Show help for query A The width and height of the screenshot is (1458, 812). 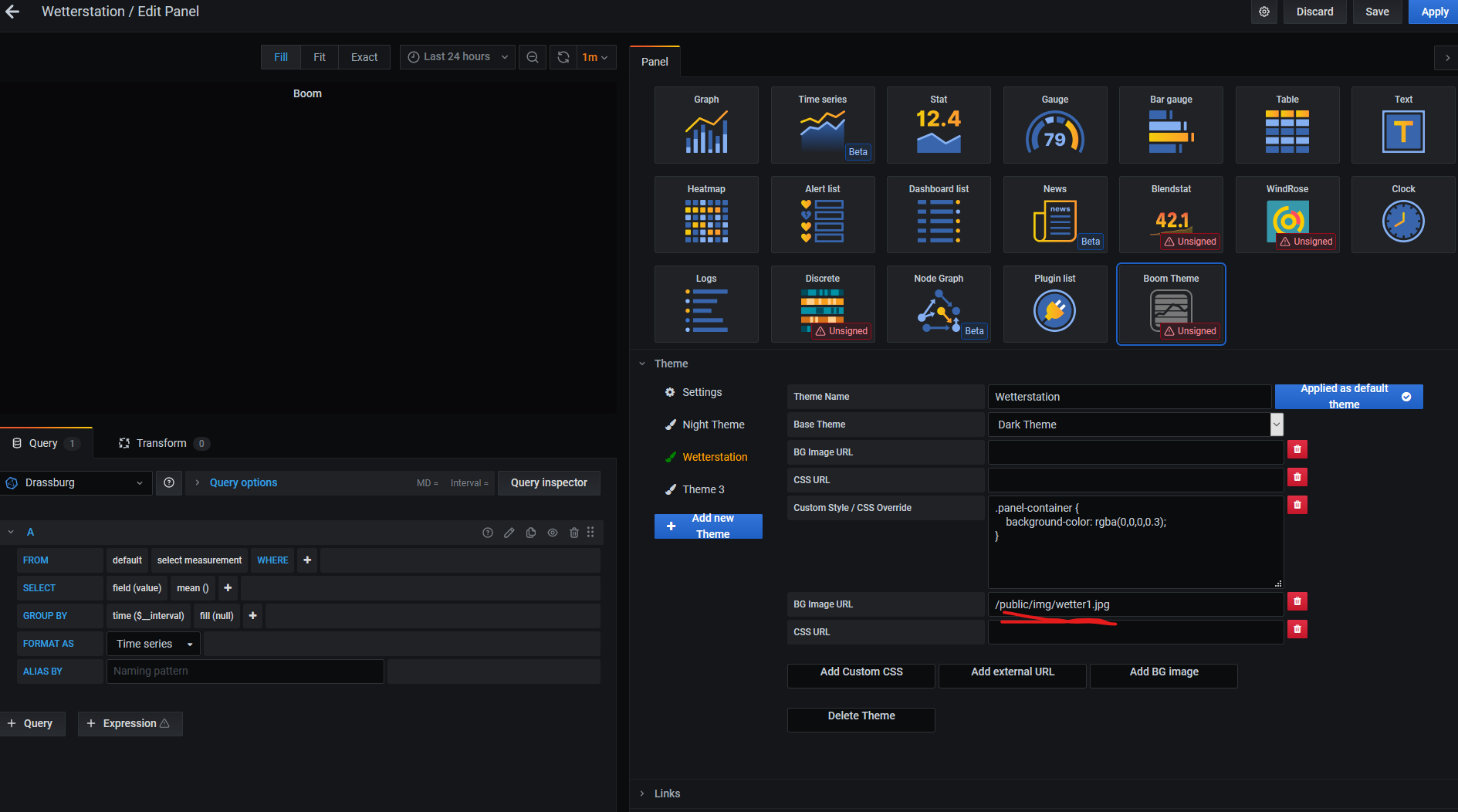click(x=488, y=533)
